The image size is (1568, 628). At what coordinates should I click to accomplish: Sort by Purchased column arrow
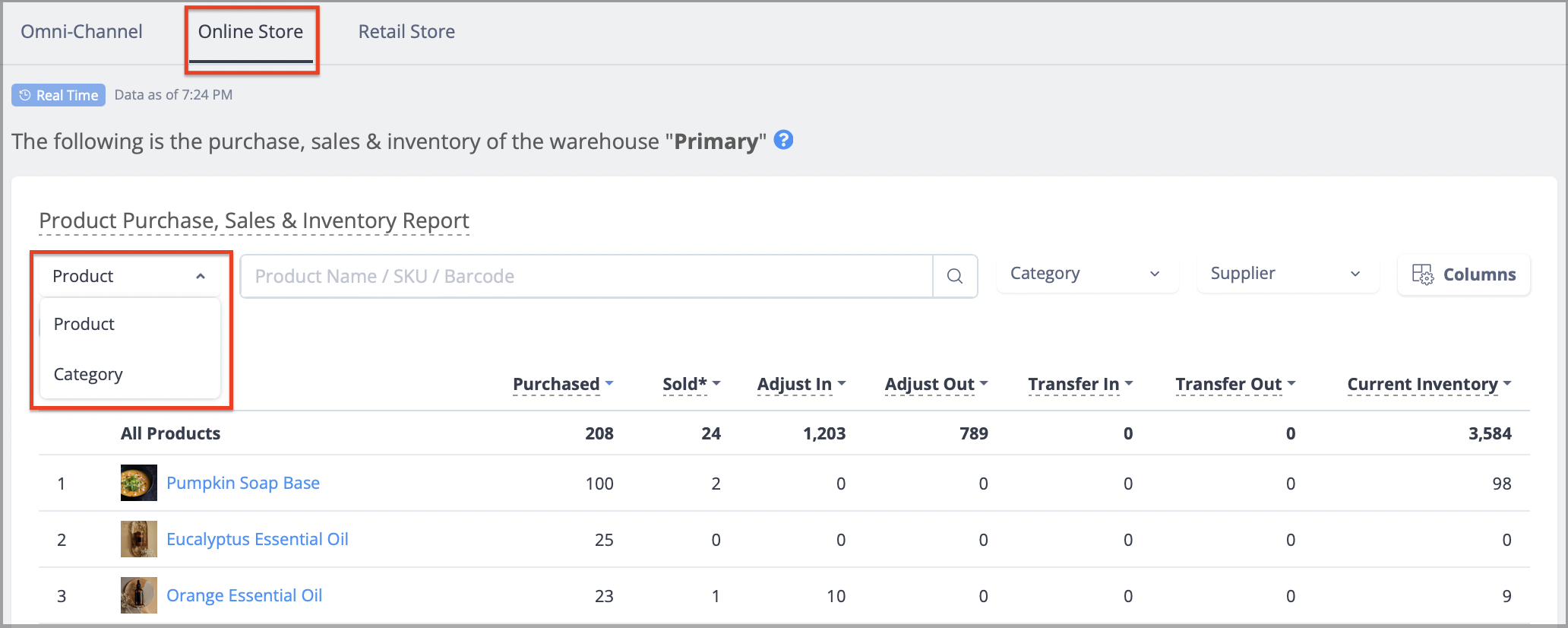click(x=609, y=384)
